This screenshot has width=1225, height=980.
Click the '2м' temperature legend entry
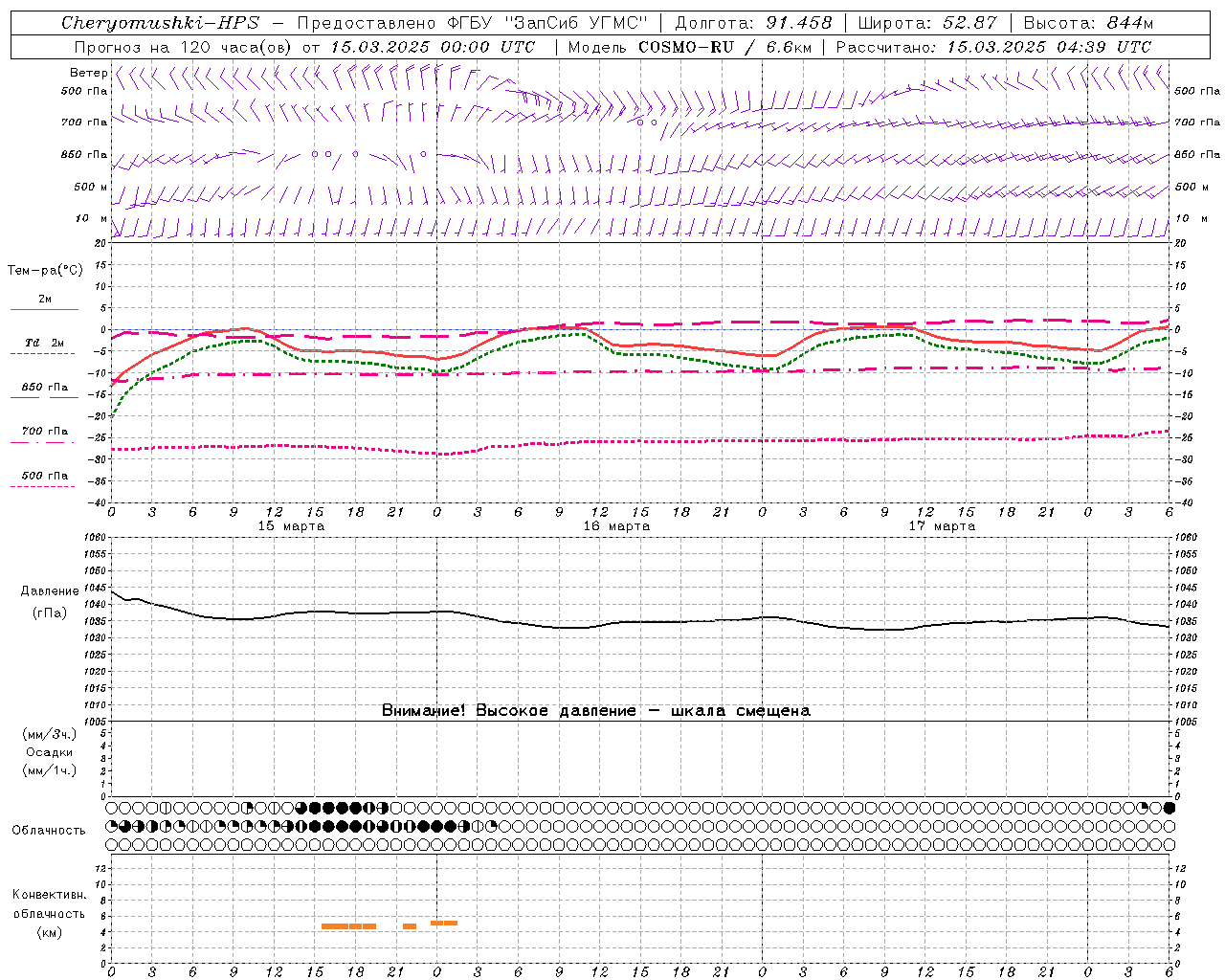coord(45,300)
